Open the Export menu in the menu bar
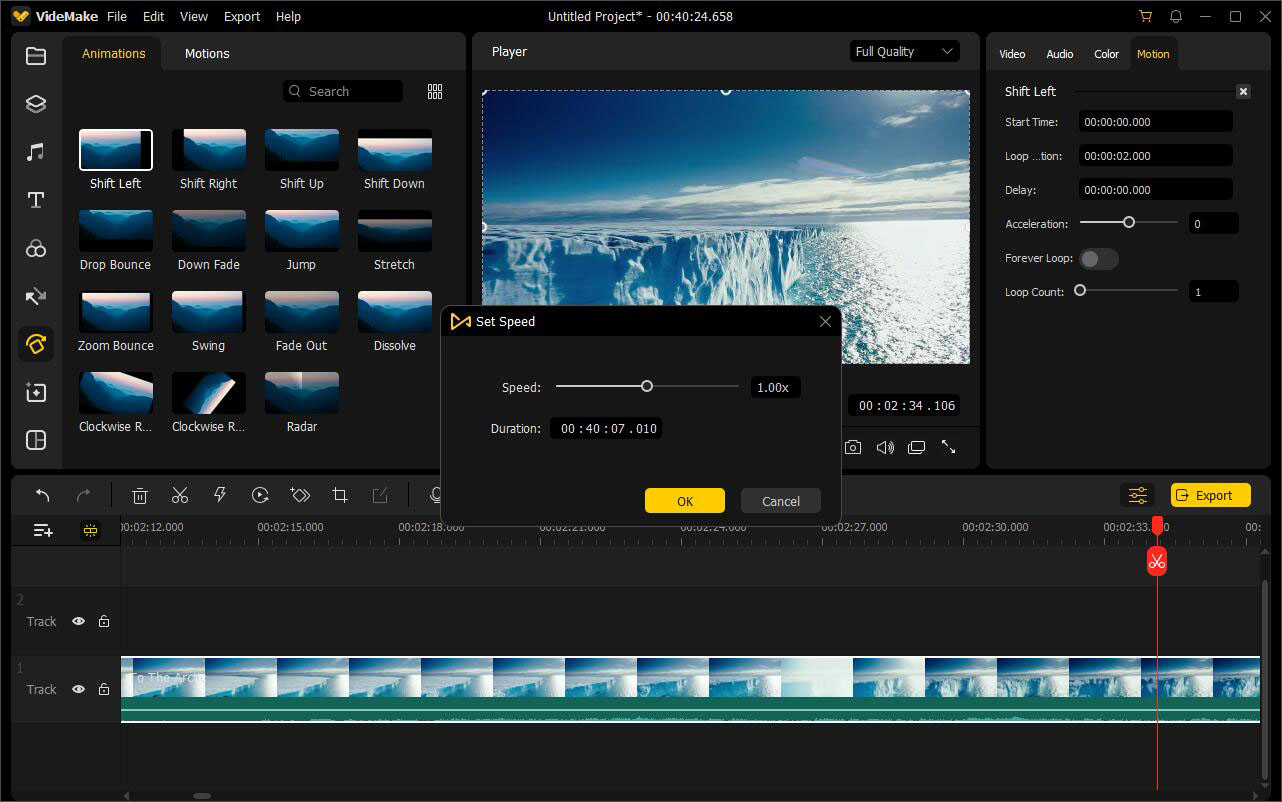 click(241, 16)
